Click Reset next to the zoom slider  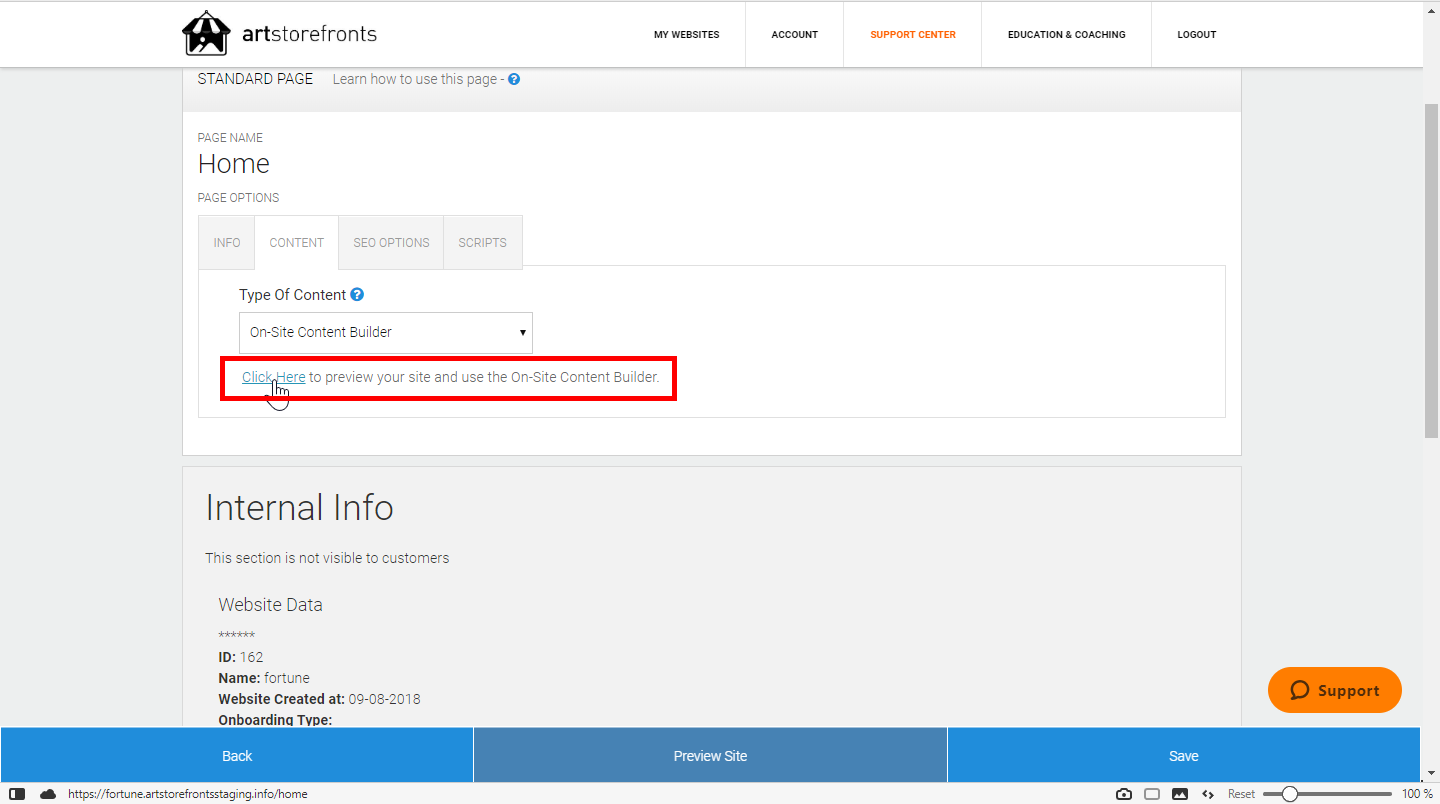(1240, 793)
